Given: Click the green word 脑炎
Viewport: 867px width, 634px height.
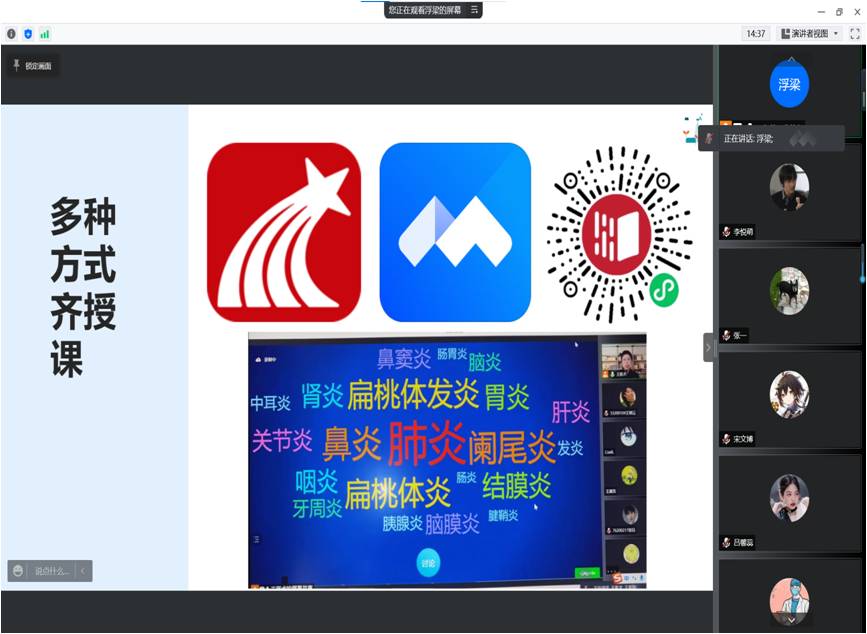Looking at the screenshot, I should tap(484, 363).
